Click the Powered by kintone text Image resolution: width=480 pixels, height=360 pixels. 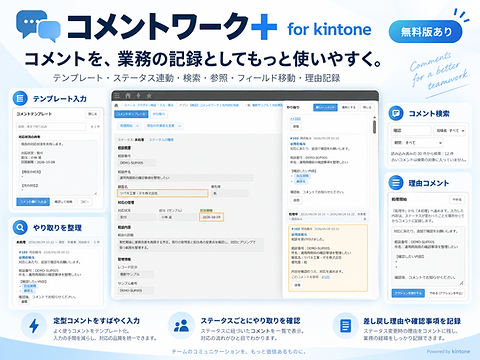pyautogui.click(x=448, y=351)
